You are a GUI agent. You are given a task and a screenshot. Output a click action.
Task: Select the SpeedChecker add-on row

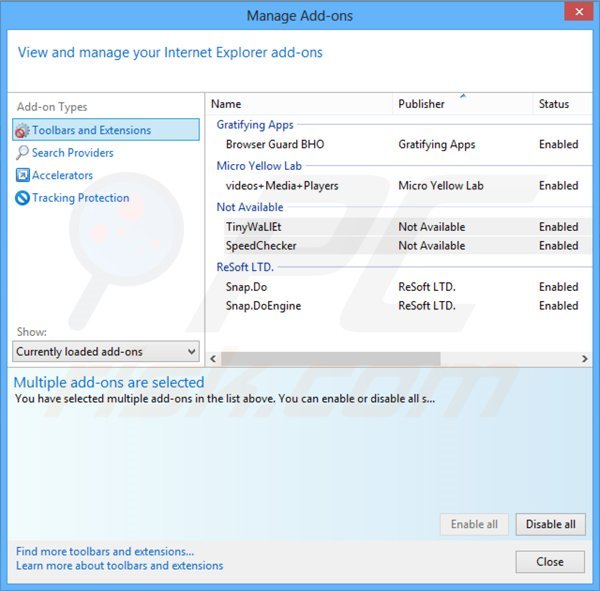[407, 245]
